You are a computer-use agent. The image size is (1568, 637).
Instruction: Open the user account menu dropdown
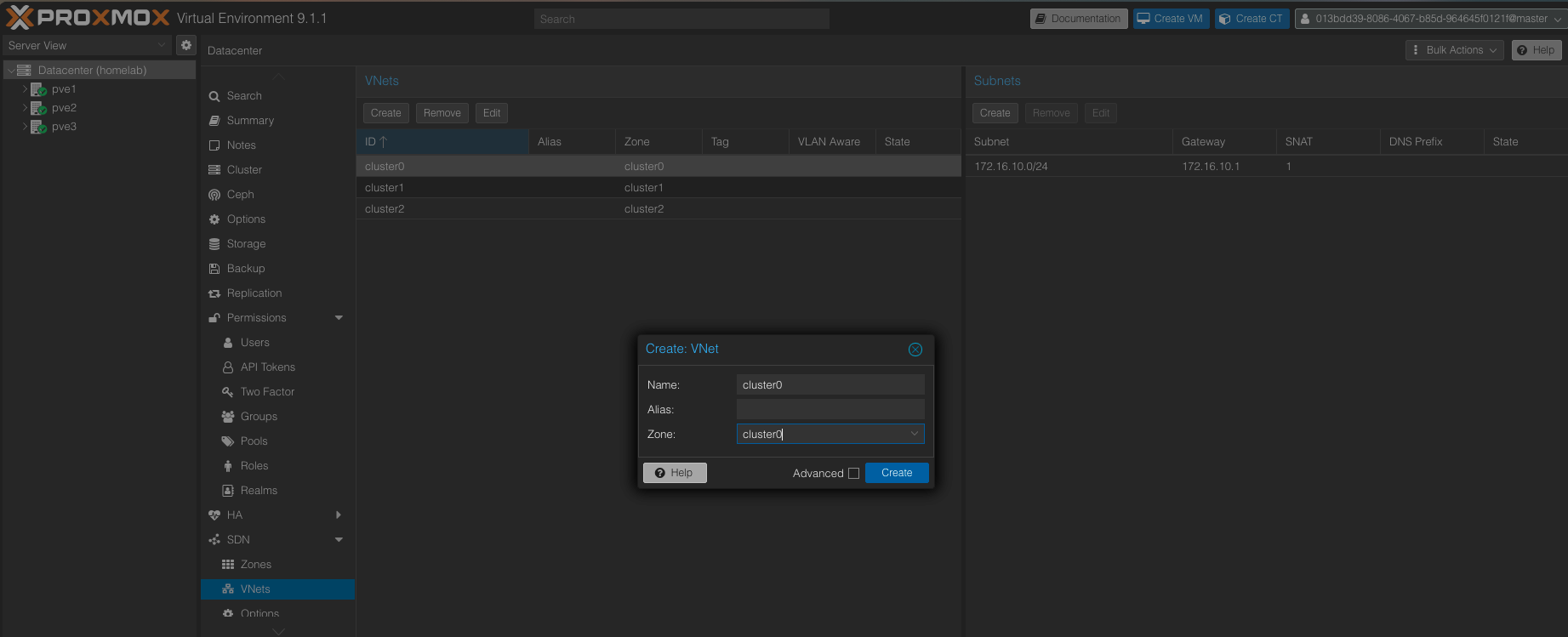1429,19
